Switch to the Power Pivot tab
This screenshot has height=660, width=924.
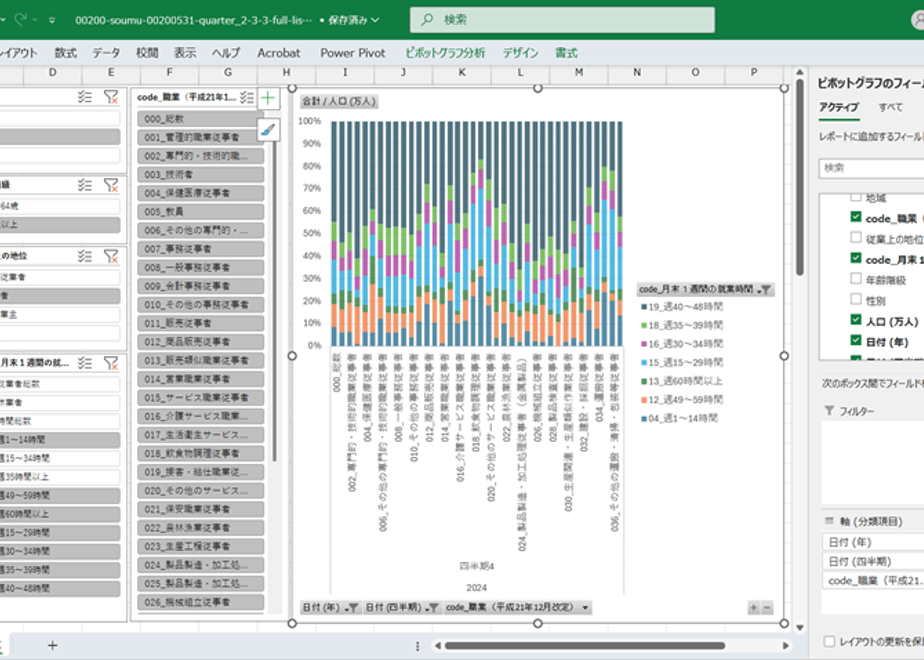click(x=353, y=53)
